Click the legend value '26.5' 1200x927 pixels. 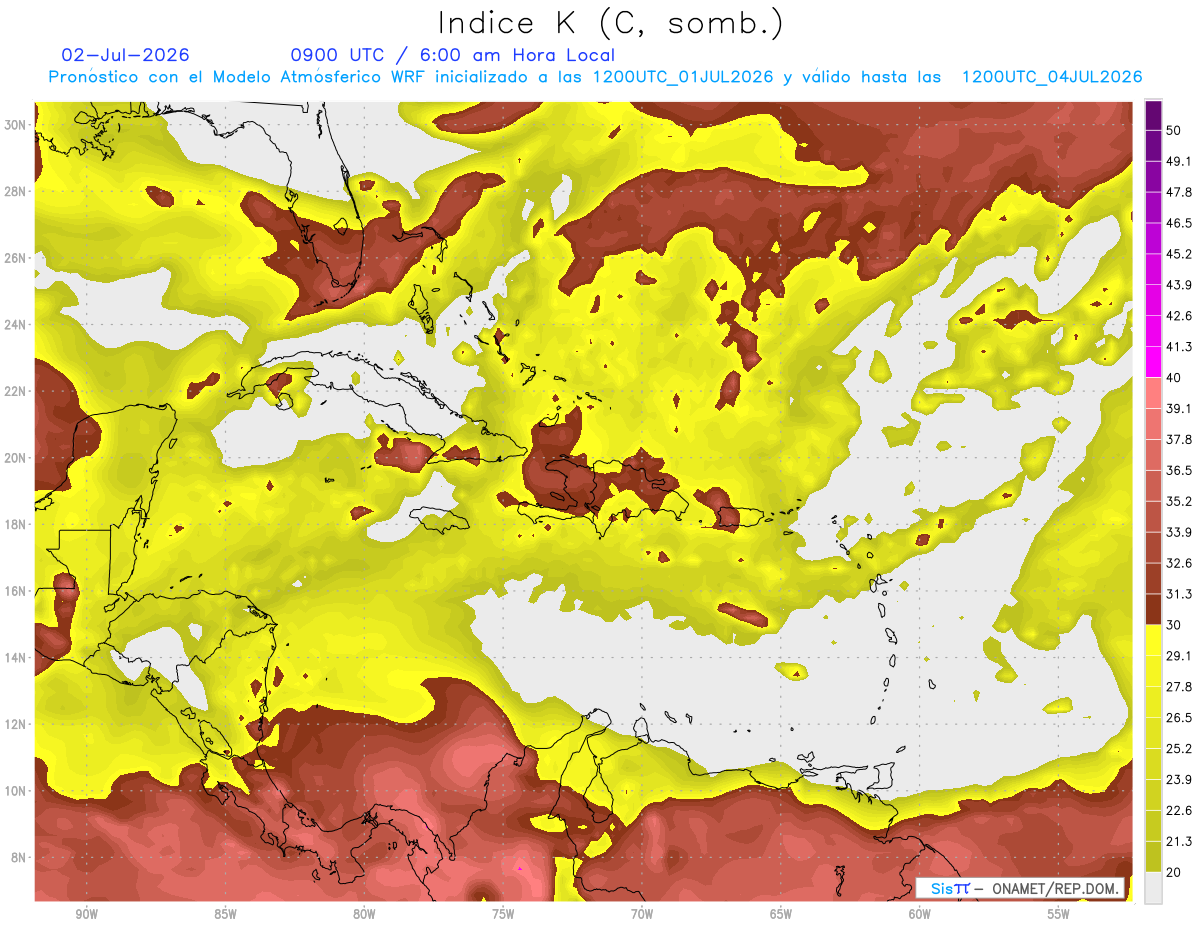click(1179, 717)
